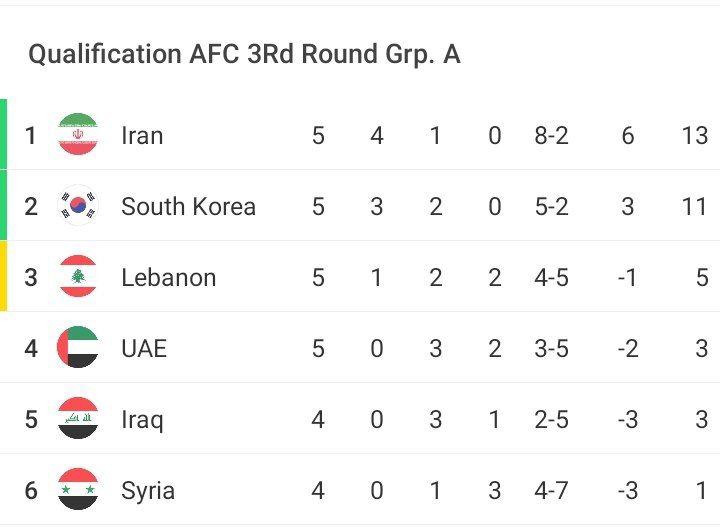Click the Syria flag icon

click(x=78, y=490)
